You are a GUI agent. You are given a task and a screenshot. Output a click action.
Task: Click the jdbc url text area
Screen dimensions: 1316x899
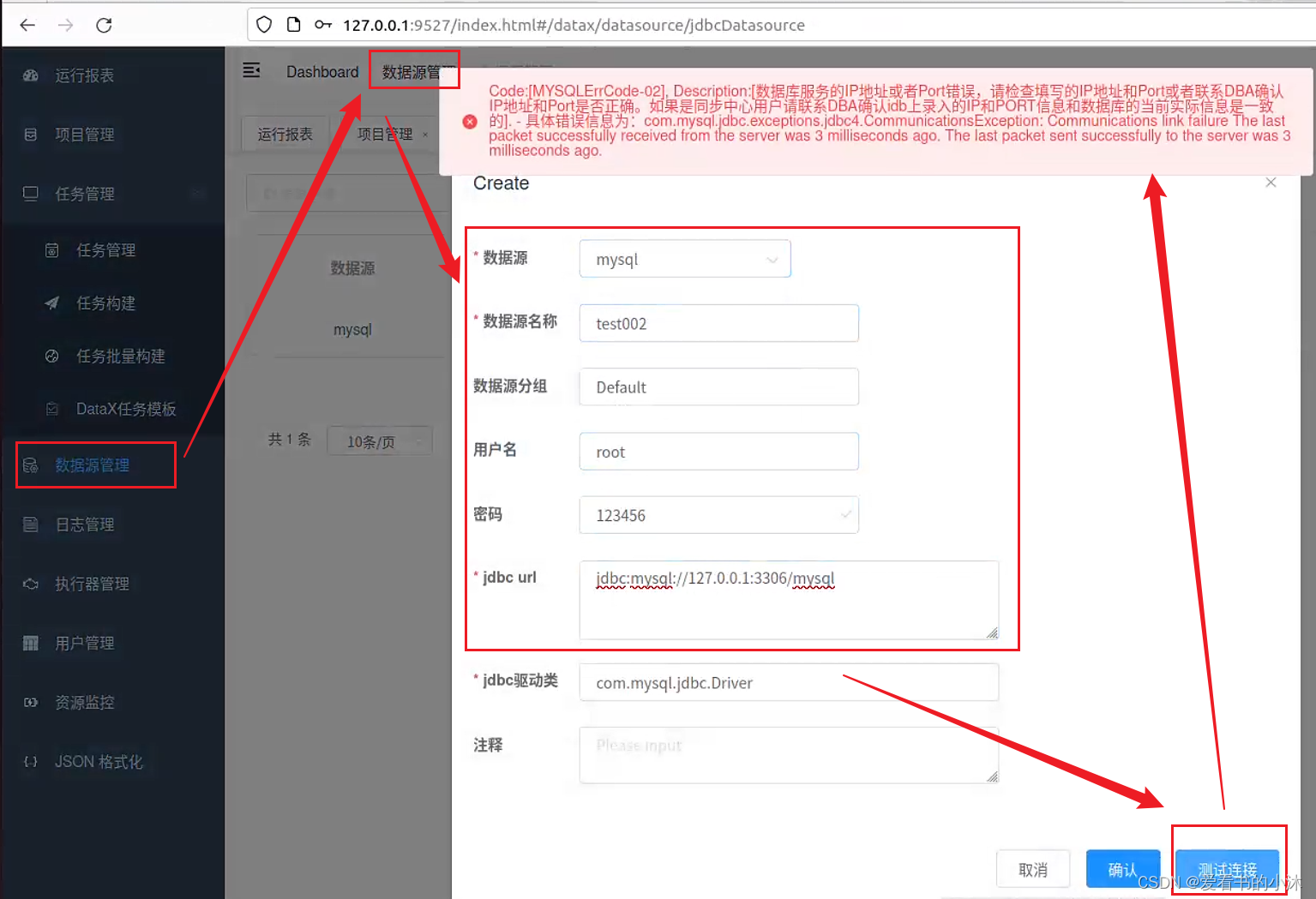790,600
